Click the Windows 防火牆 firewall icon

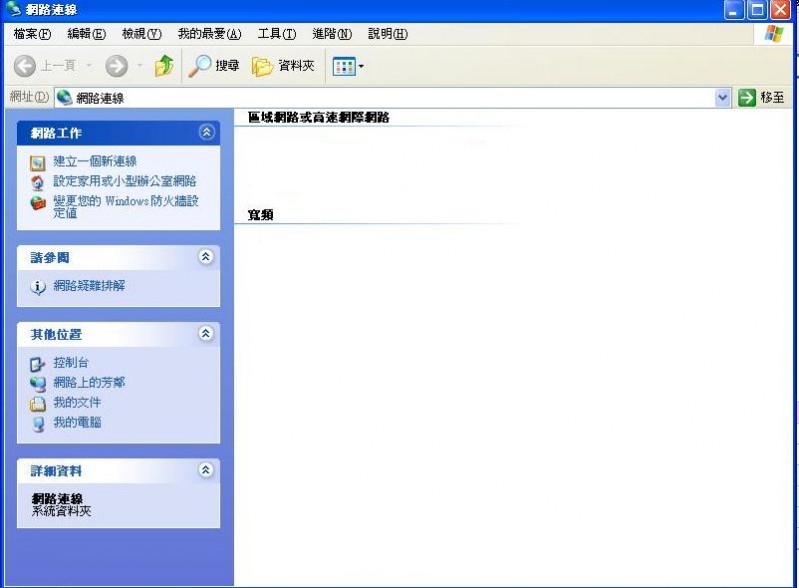point(38,202)
